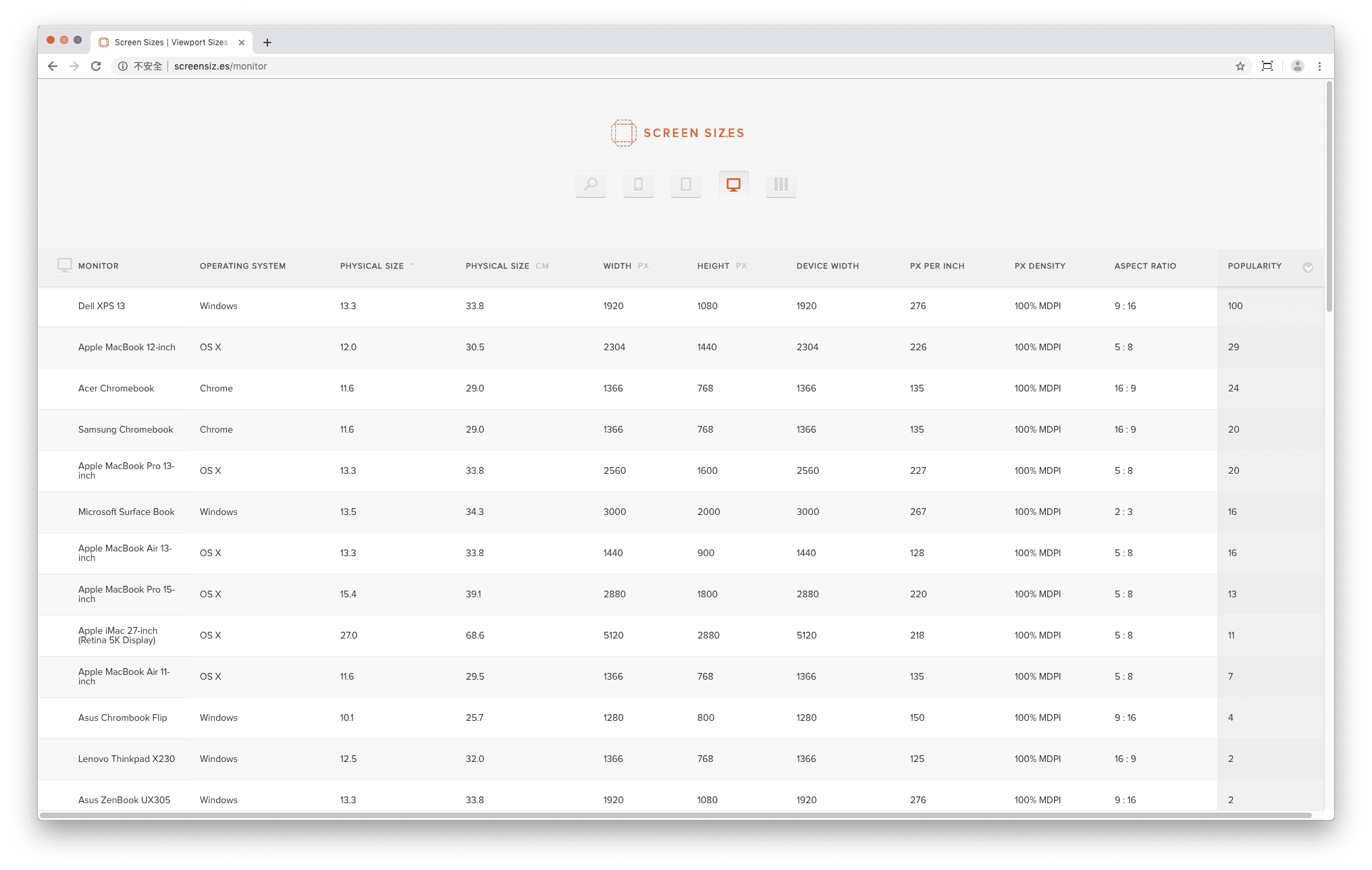The image size is (1372, 870).
Task: Sort by the Physical Size inch column
Action: click(372, 266)
